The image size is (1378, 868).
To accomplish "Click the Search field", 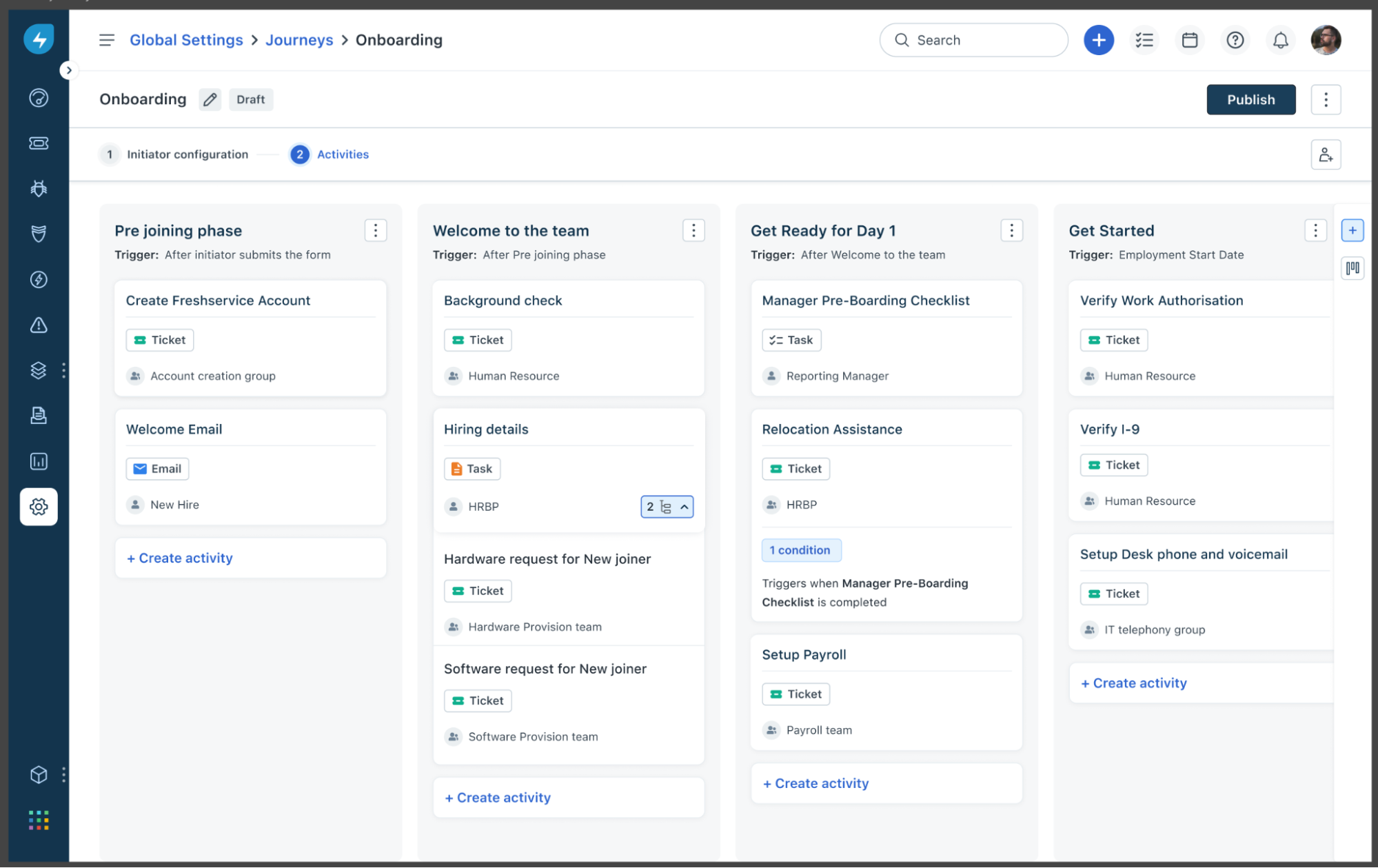I will (x=972, y=40).
